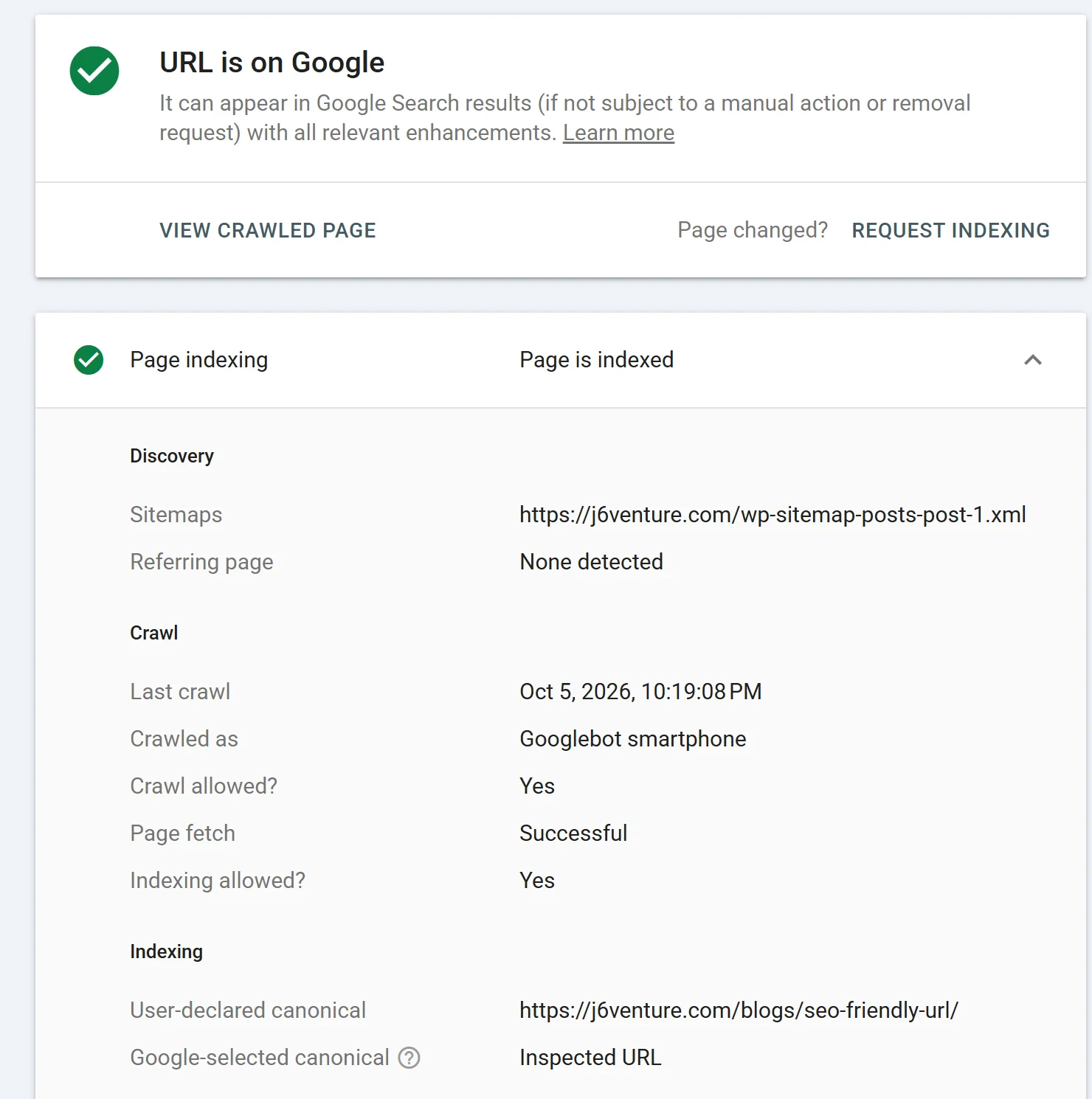Screen dimensions: 1092x1099
Task: Click the 'Referring page' label
Action: click(x=201, y=562)
